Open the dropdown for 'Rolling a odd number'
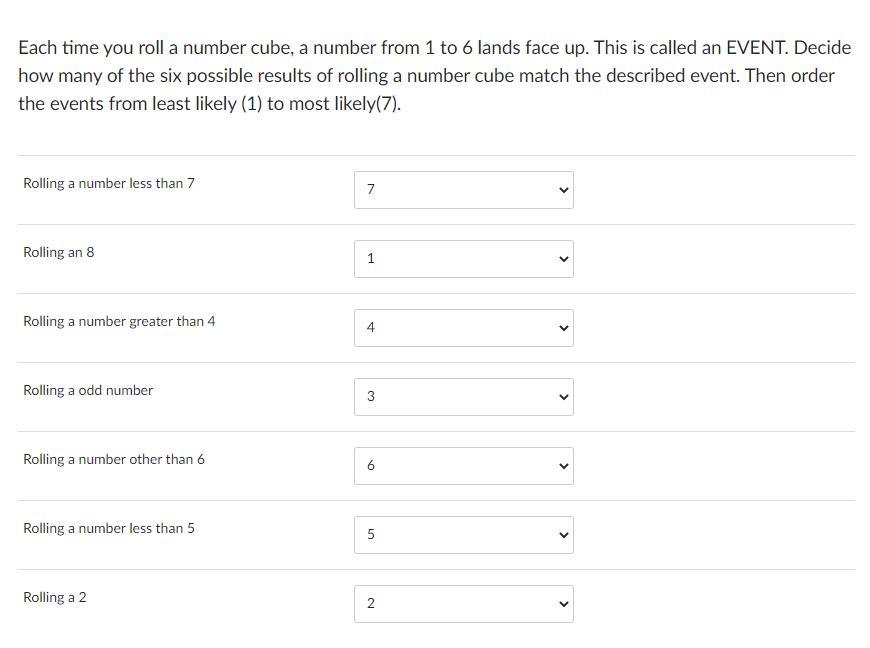The image size is (870, 648). click(x=463, y=397)
